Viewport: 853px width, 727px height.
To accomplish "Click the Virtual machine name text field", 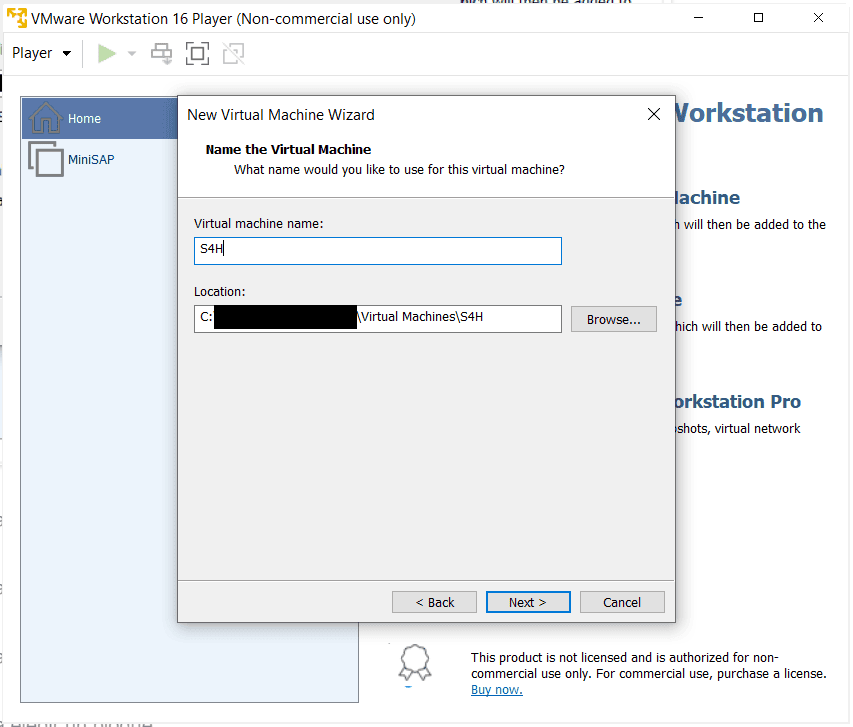I will click(x=378, y=251).
